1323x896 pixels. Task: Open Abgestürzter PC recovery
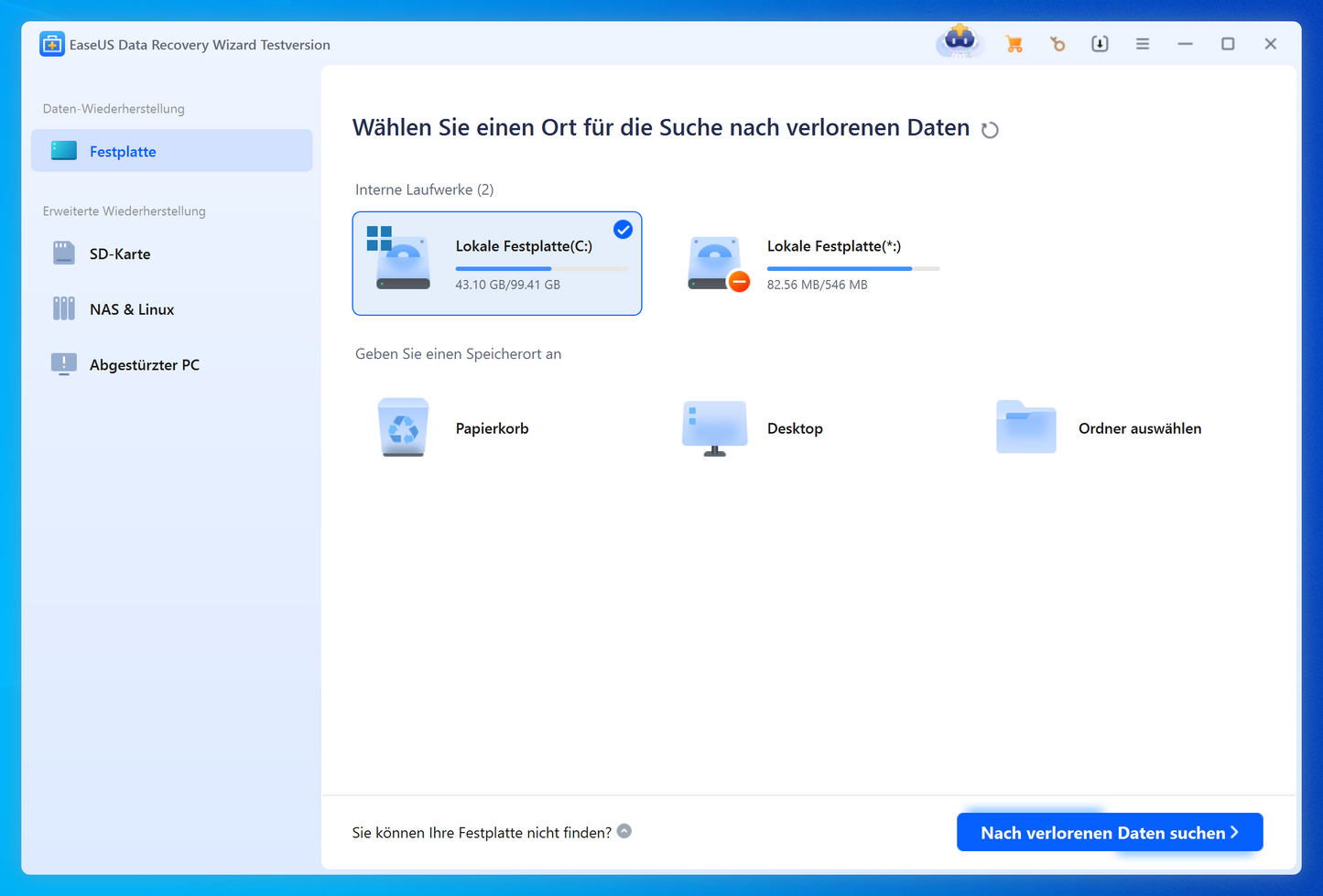(x=144, y=365)
